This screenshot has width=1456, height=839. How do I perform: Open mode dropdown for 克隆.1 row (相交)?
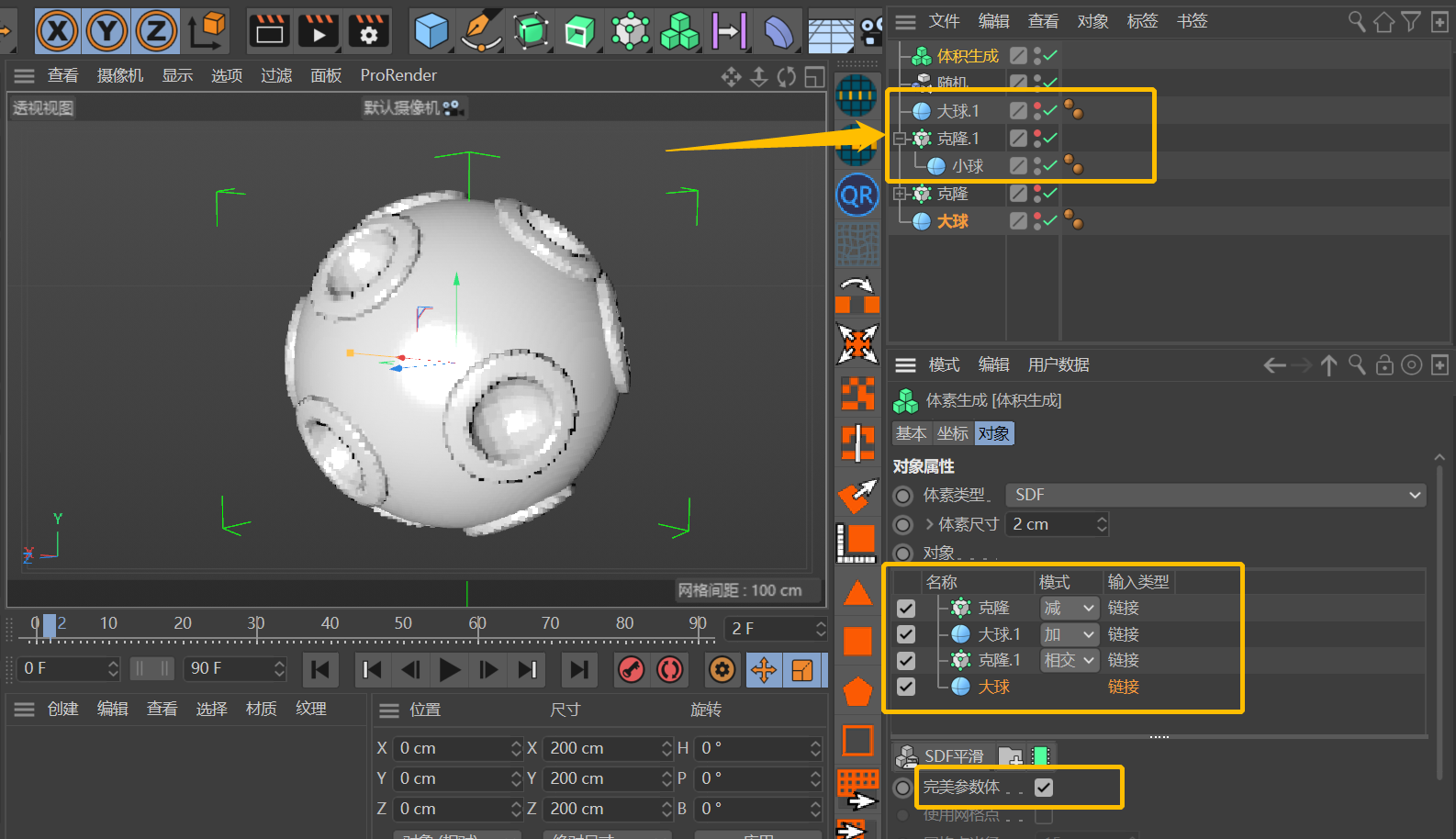[x=1070, y=660]
